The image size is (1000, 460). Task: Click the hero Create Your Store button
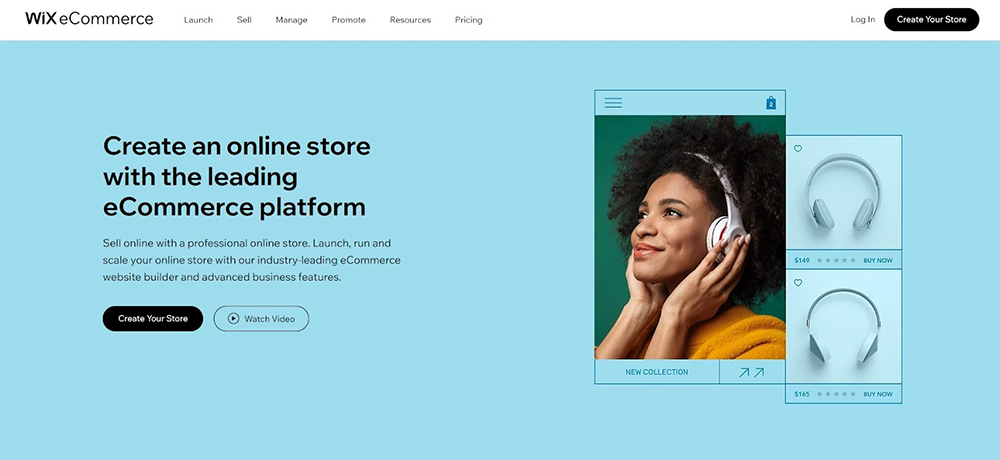tap(153, 318)
